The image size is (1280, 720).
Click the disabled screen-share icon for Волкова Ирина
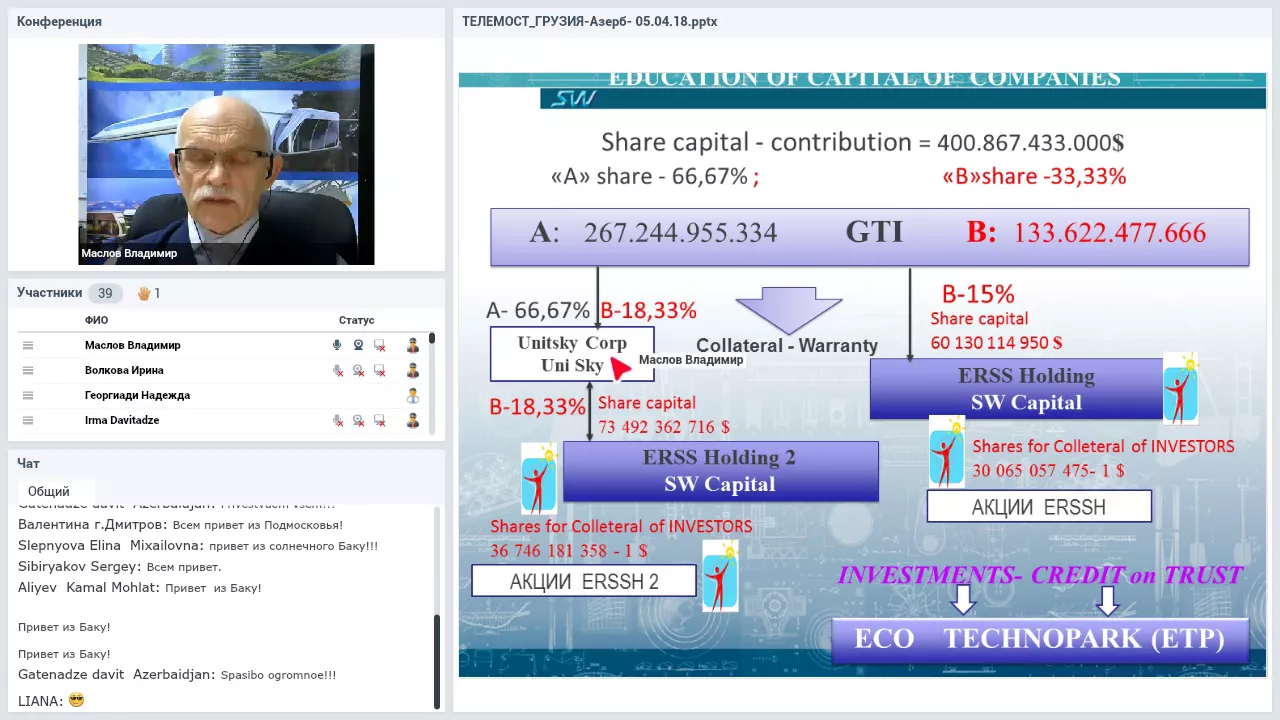tap(380, 370)
